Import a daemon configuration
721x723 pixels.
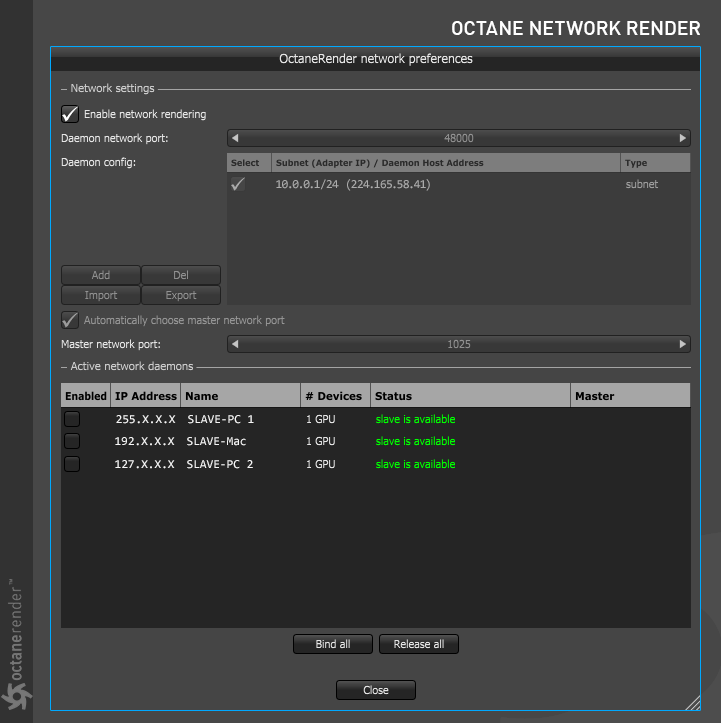click(101, 295)
